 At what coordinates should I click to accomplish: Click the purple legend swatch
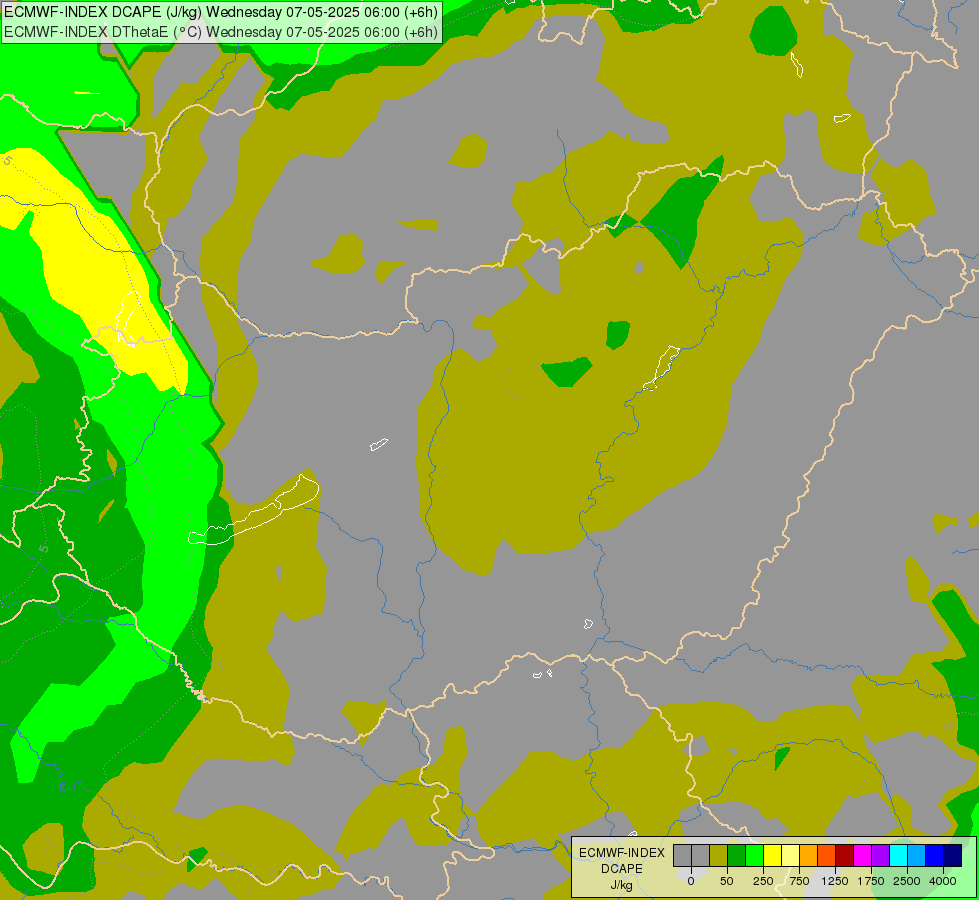tap(880, 855)
